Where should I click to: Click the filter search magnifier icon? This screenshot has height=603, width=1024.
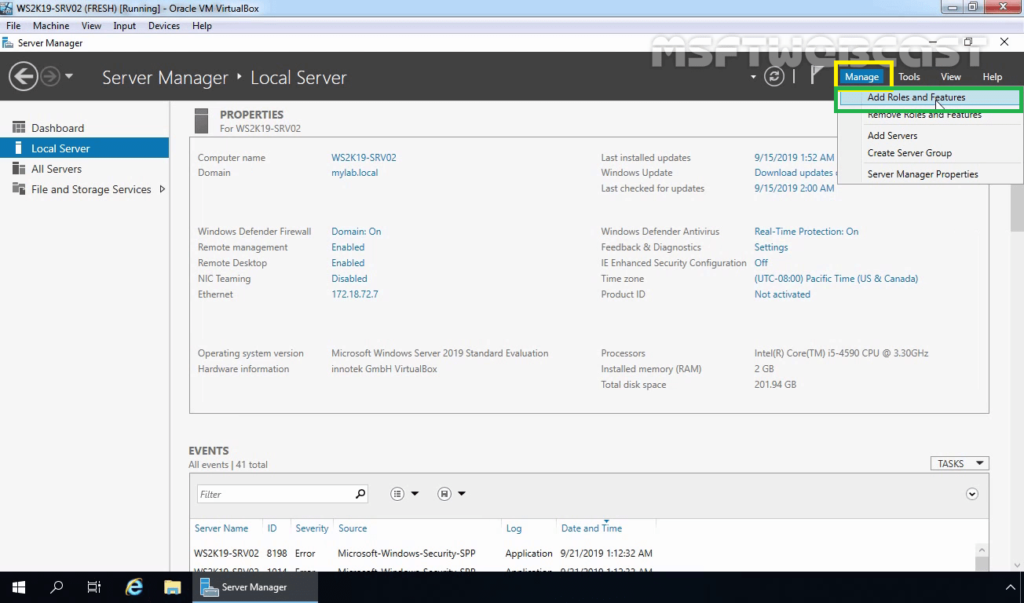360,494
